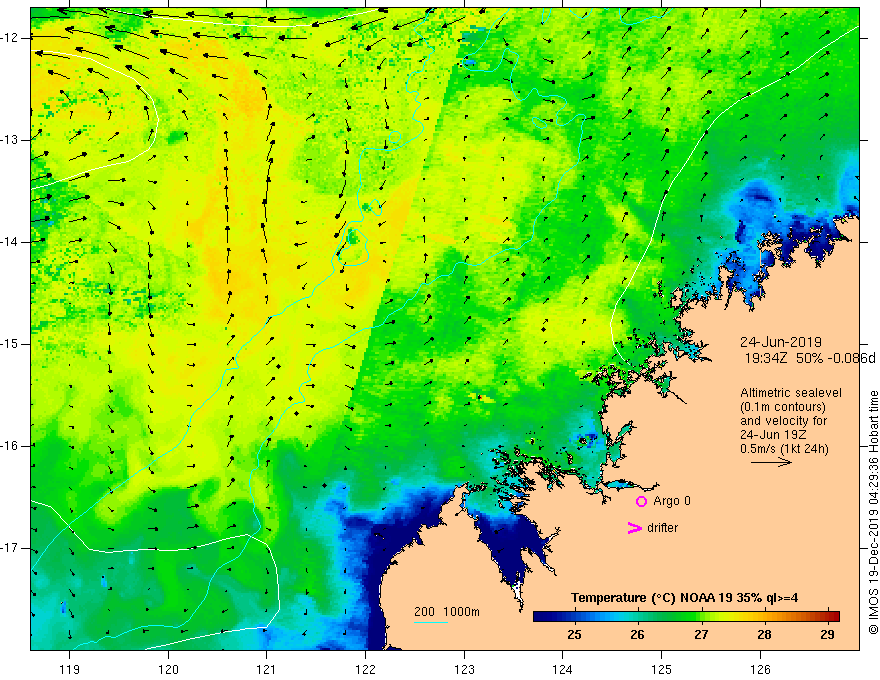Click the 200 1000m depth label

coord(447,612)
